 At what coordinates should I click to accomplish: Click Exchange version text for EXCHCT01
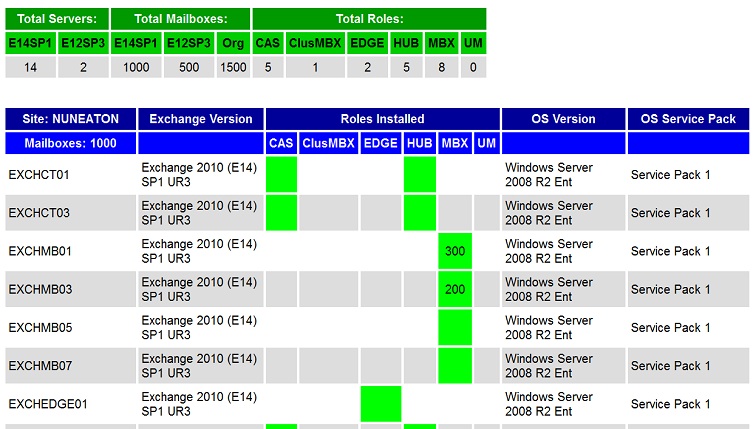click(199, 174)
